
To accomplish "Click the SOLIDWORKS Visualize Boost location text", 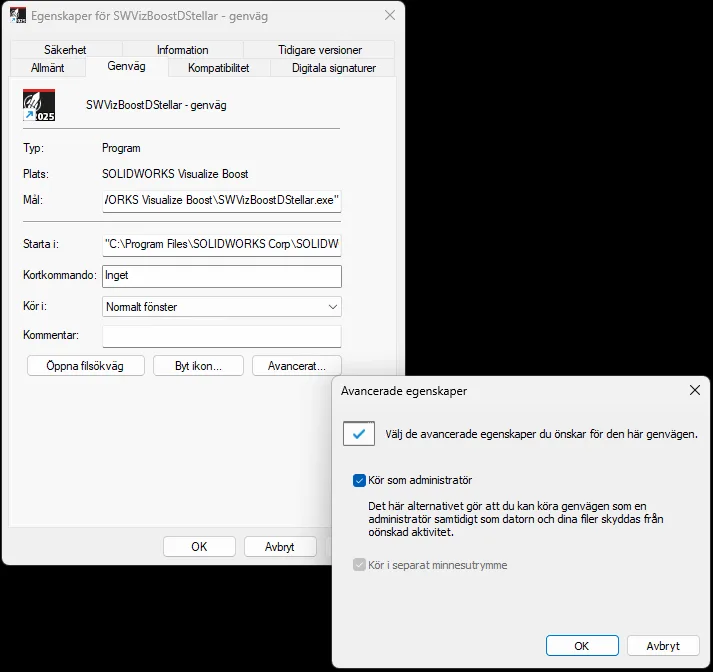I will tap(175, 174).
